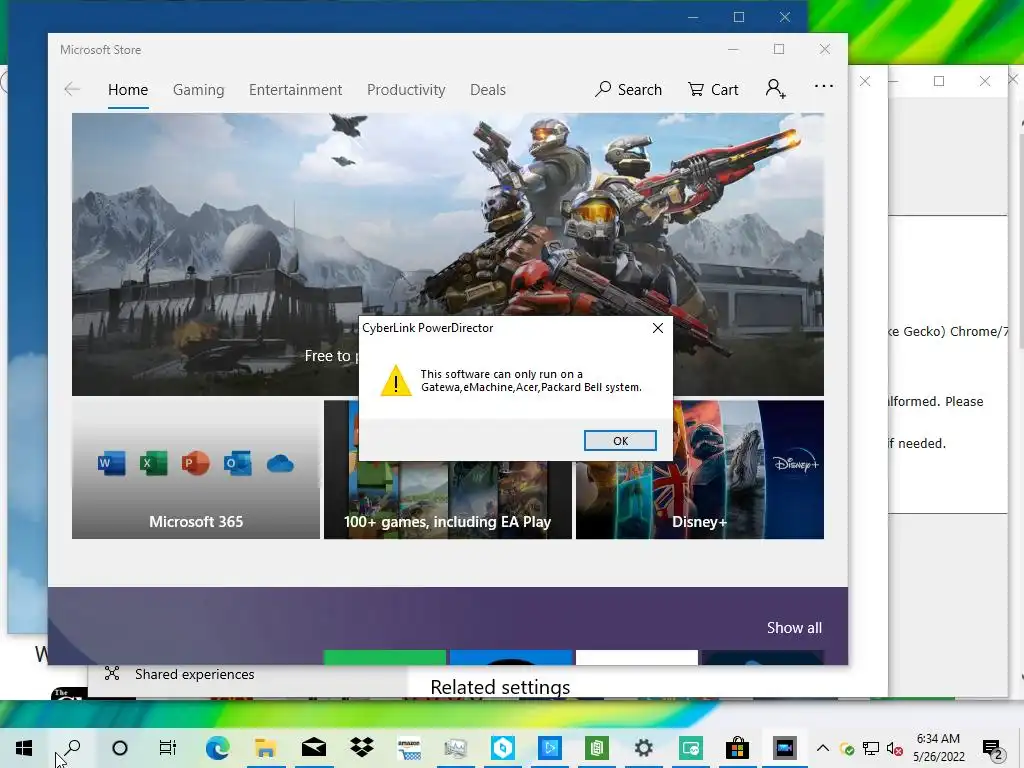The image size is (1024, 768).
Task: Click the sign-in account icon
Action: 775,88
